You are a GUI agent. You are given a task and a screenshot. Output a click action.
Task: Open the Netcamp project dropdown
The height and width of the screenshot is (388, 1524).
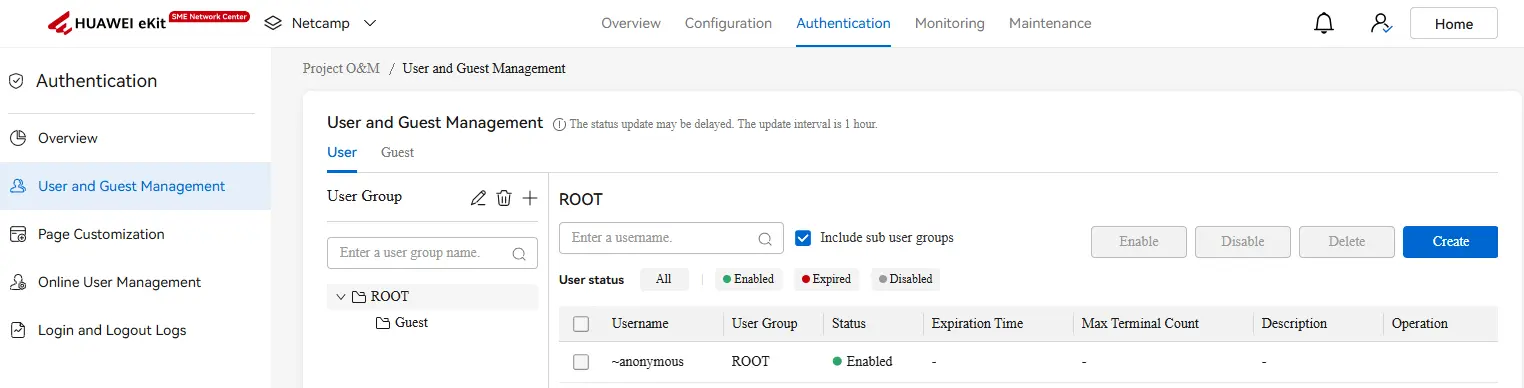[x=370, y=23]
